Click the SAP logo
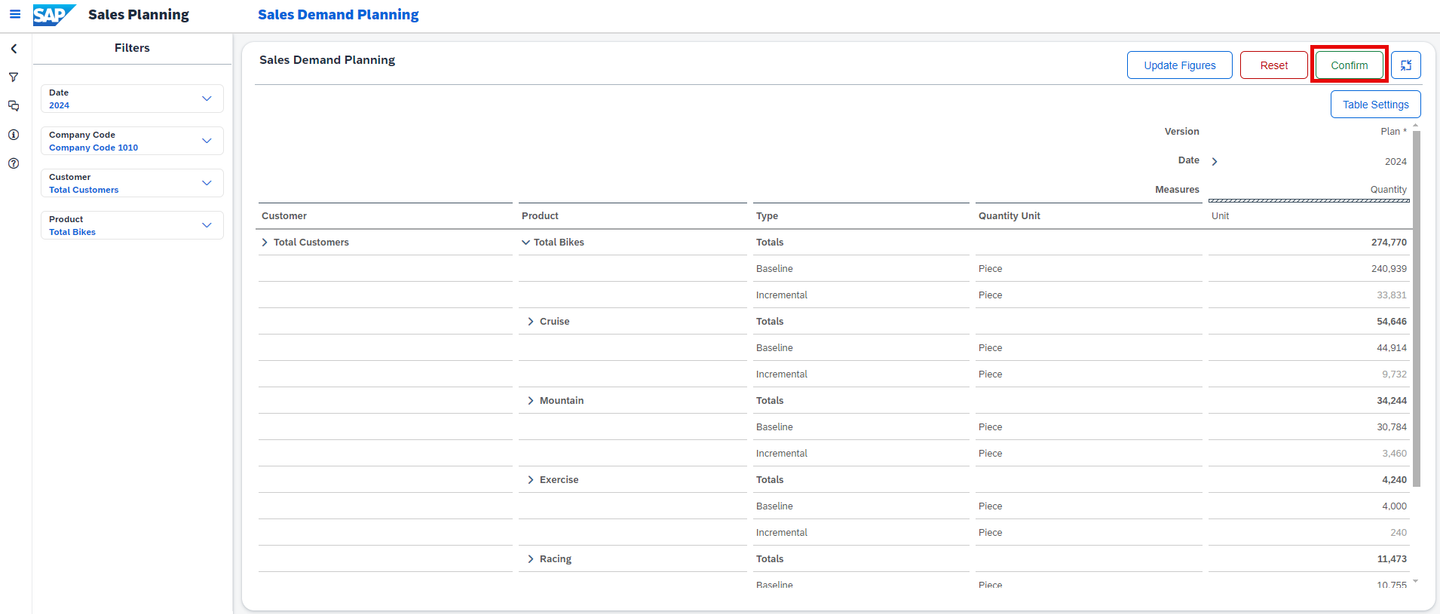 (54, 15)
